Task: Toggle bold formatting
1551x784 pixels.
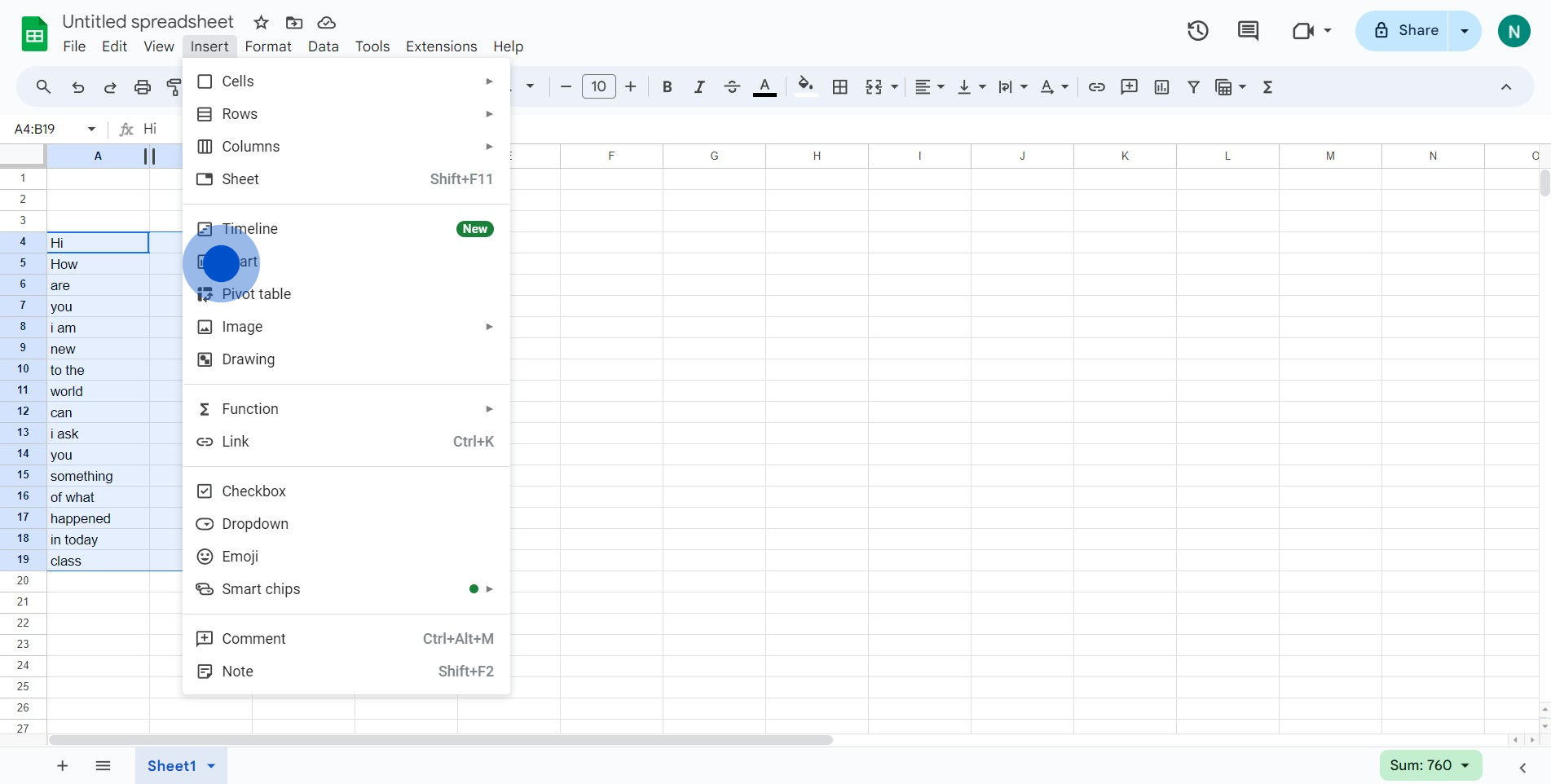Action: 667,87
